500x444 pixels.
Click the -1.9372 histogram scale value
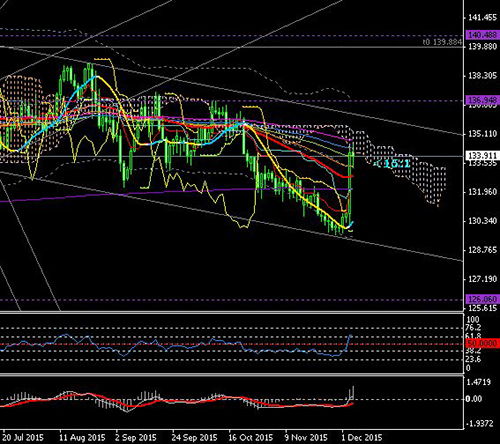click(479, 424)
